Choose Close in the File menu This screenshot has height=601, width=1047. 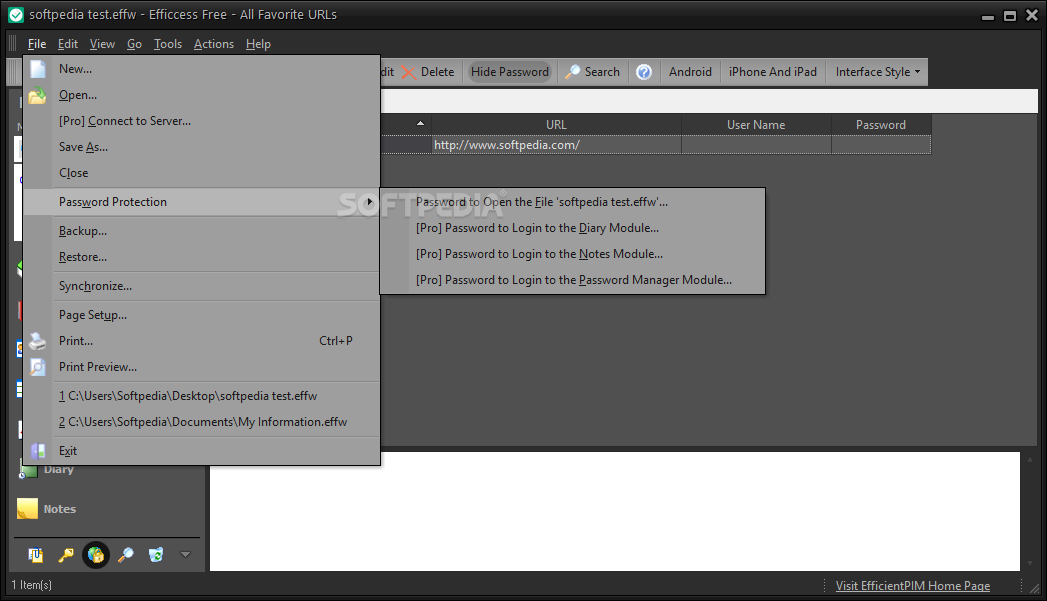pyautogui.click(x=202, y=174)
